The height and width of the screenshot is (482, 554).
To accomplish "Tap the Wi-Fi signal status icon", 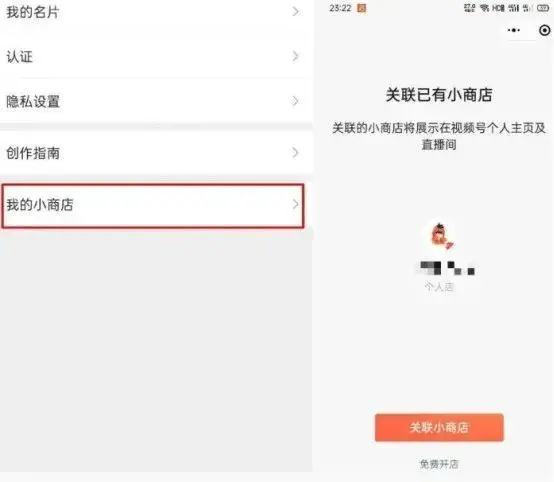I will click(x=484, y=8).
